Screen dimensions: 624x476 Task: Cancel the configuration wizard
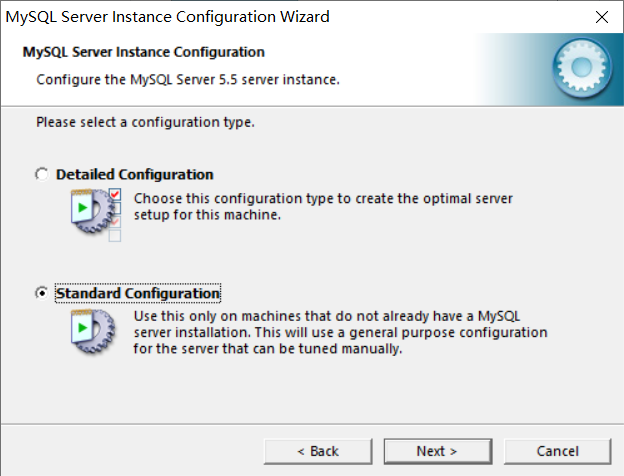pyautogui.click(x=557, y=451)
